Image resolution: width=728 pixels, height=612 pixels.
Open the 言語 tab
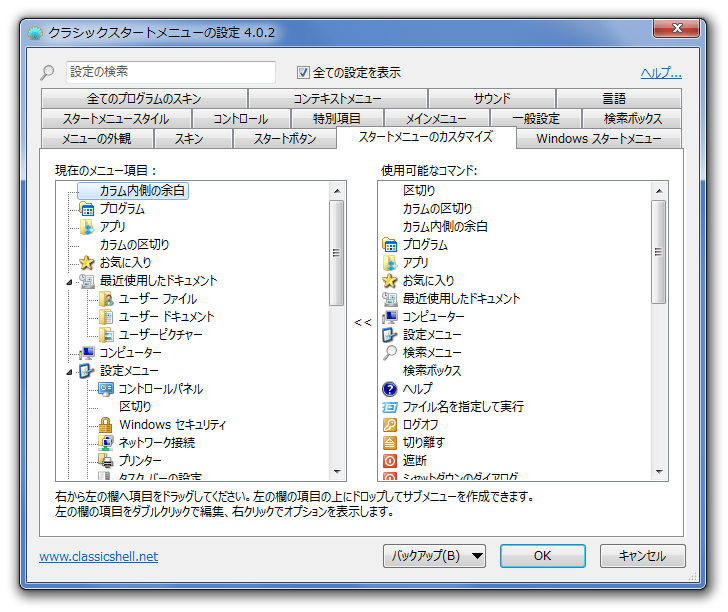point(619,98)
